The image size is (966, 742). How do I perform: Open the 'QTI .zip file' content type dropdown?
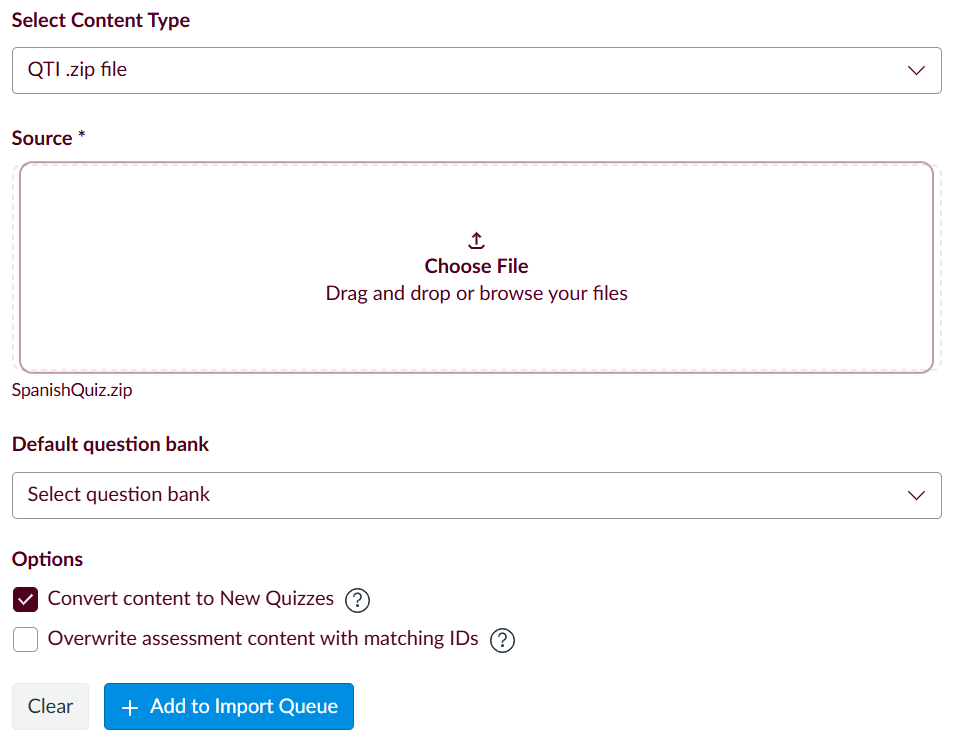coord(476,71)
